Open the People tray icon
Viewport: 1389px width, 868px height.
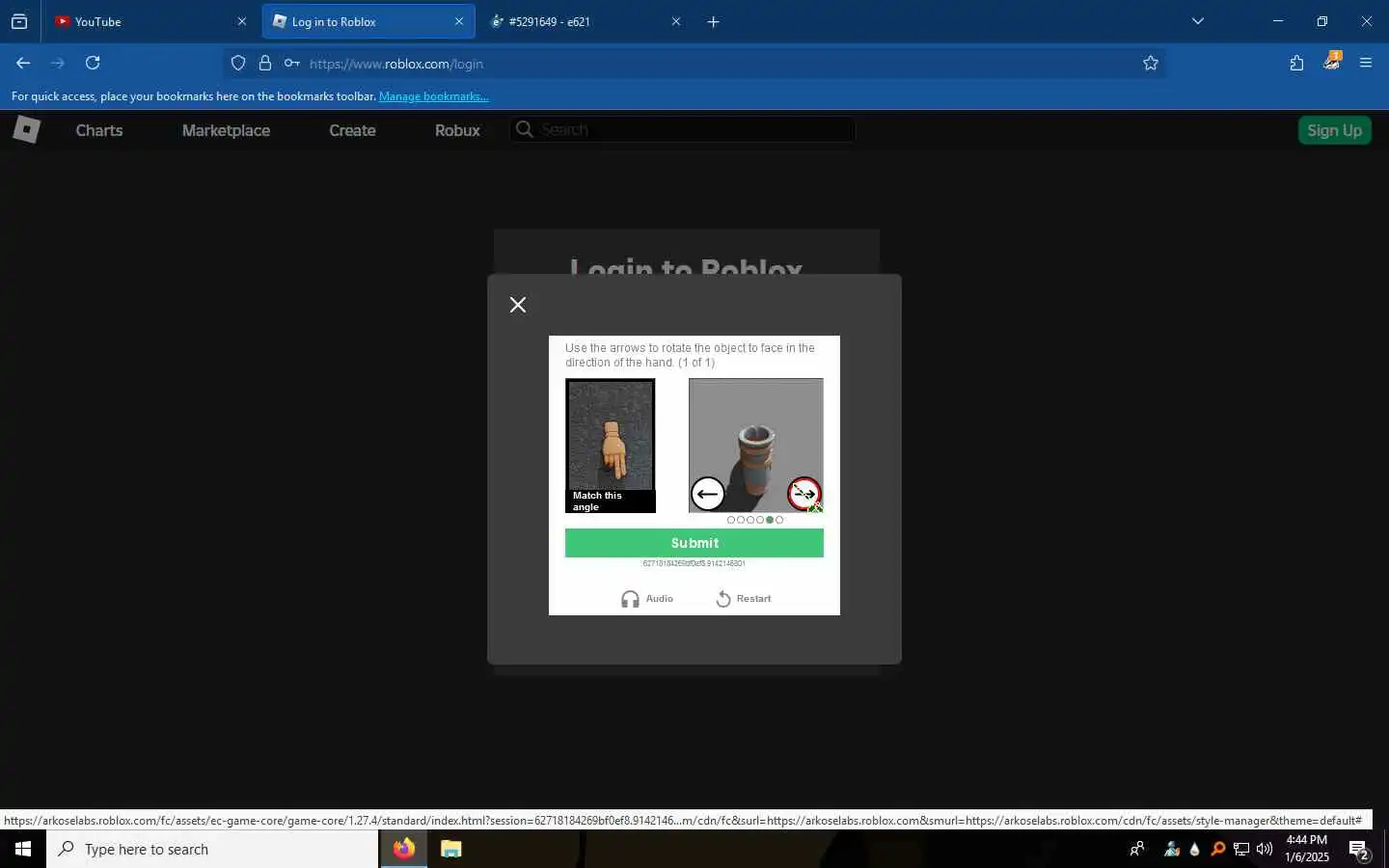click(1137, 849)
